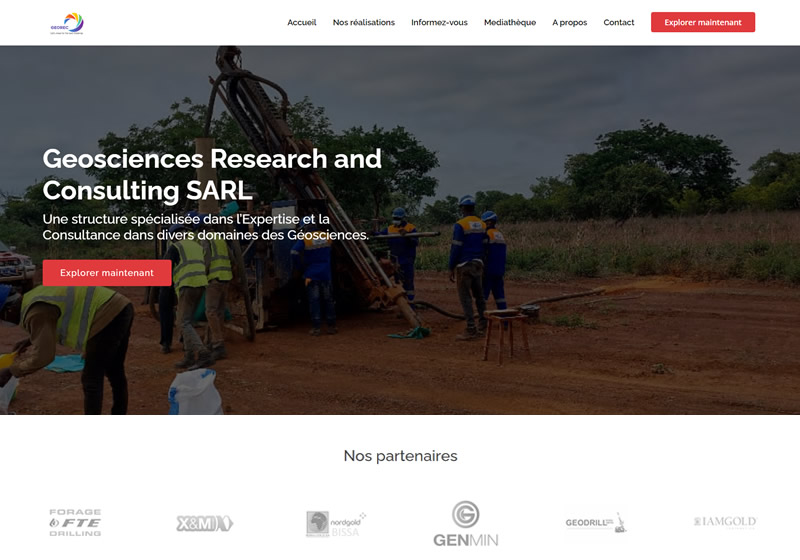800x560 pixels.
Task: Click the Forage FTE Drilling partner logo
Action: point(75,522)
